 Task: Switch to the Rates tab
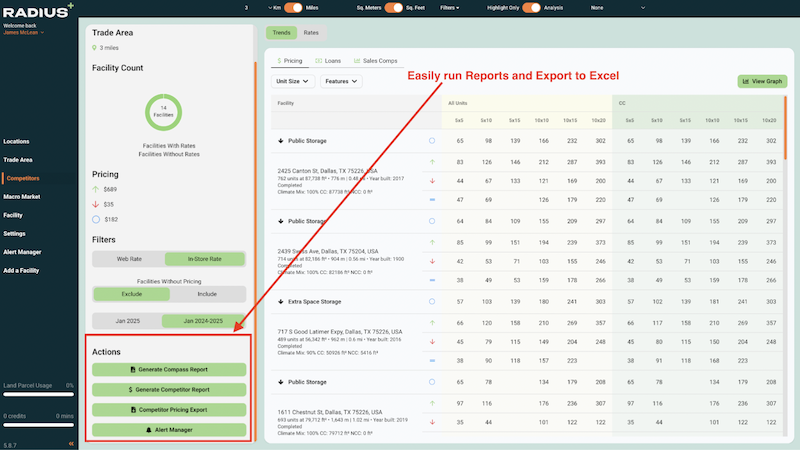tap(311, 33)
